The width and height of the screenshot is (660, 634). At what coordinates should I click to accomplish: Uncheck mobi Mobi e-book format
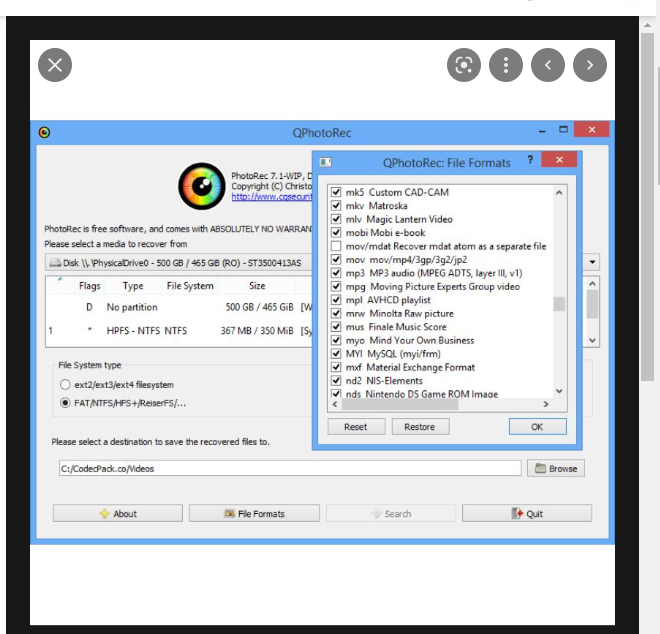coord(335,233)
